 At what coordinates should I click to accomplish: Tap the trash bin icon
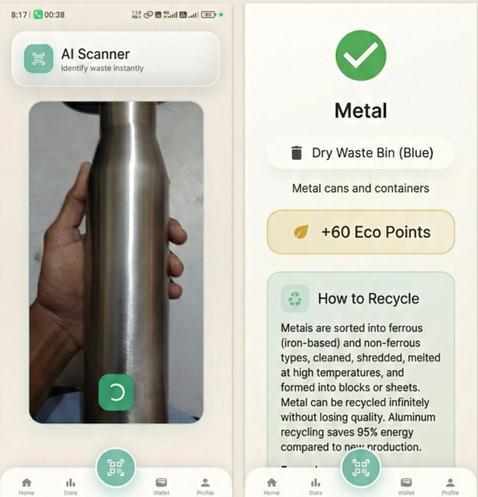296,153
